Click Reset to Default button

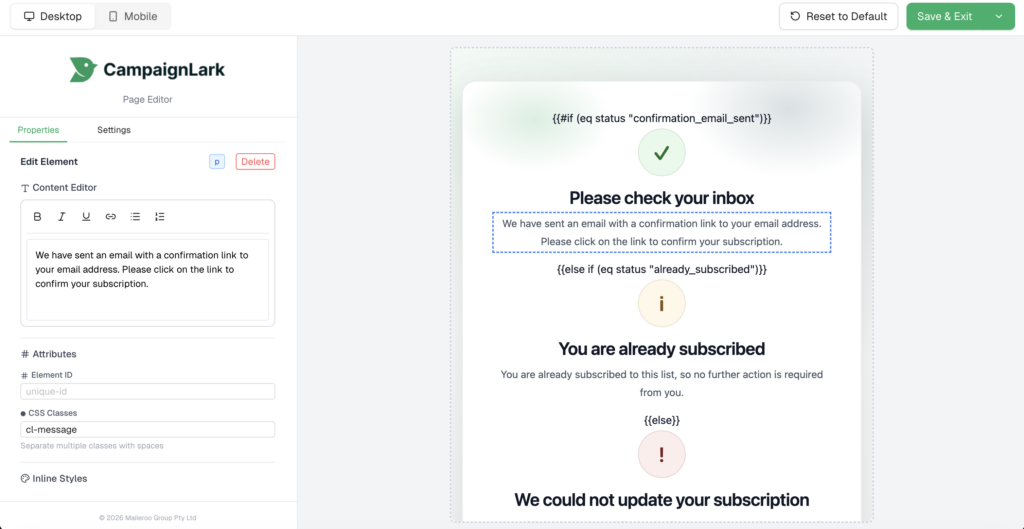(x=838, y=16)
